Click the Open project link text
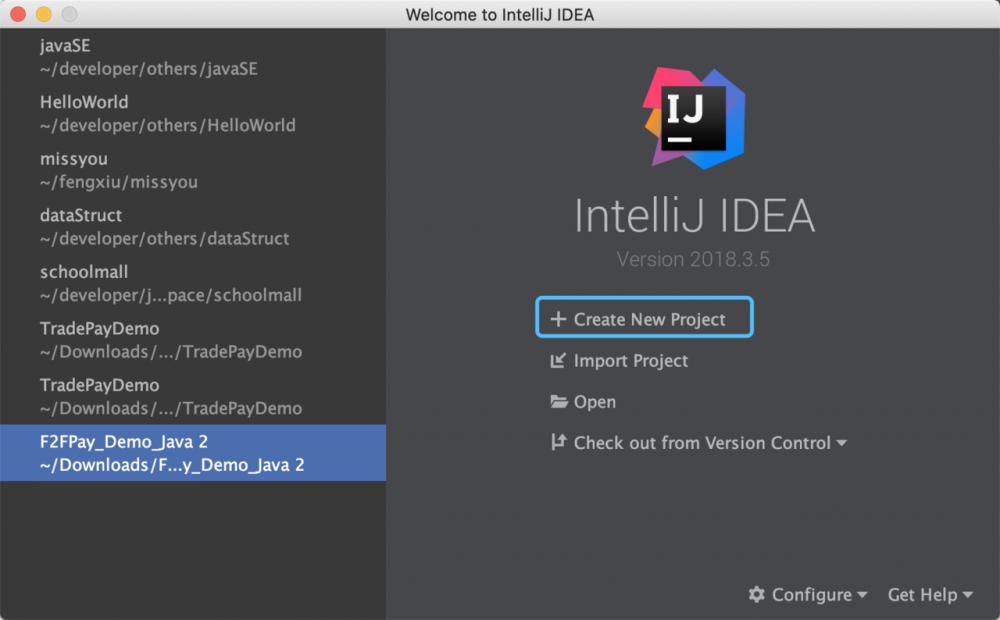This screenshot has height=620, width=1000. pyautogui.click(x=595, y=402)
